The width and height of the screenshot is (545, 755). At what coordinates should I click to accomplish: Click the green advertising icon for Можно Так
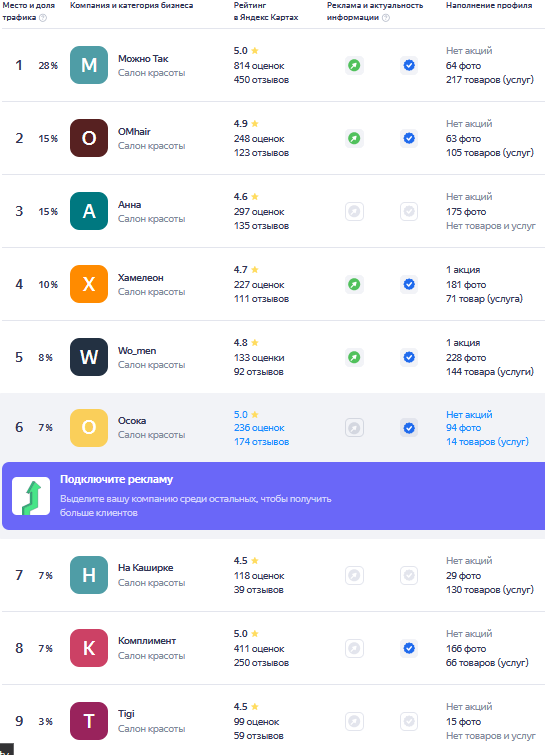click(x=354, y=65)
